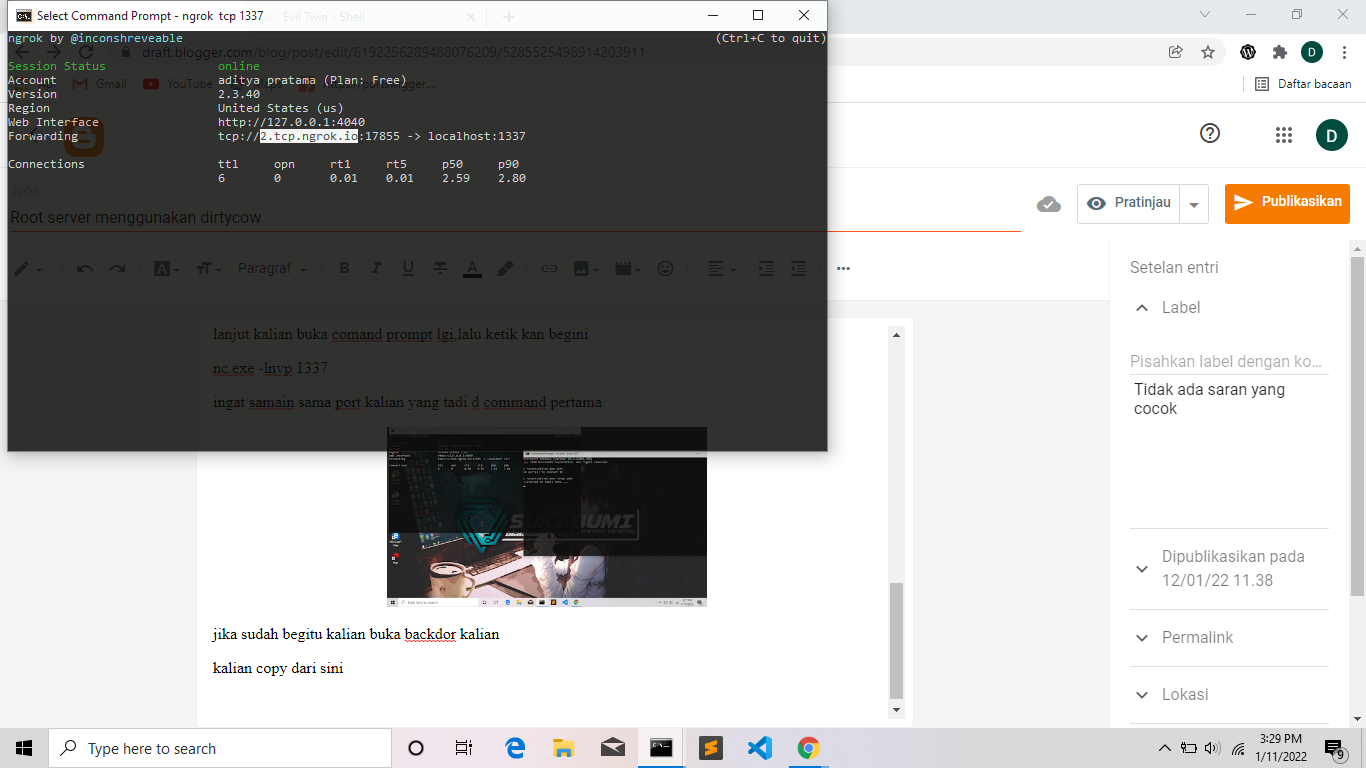Open Wi-Fi network tray icon

[x=1239, y=748]
